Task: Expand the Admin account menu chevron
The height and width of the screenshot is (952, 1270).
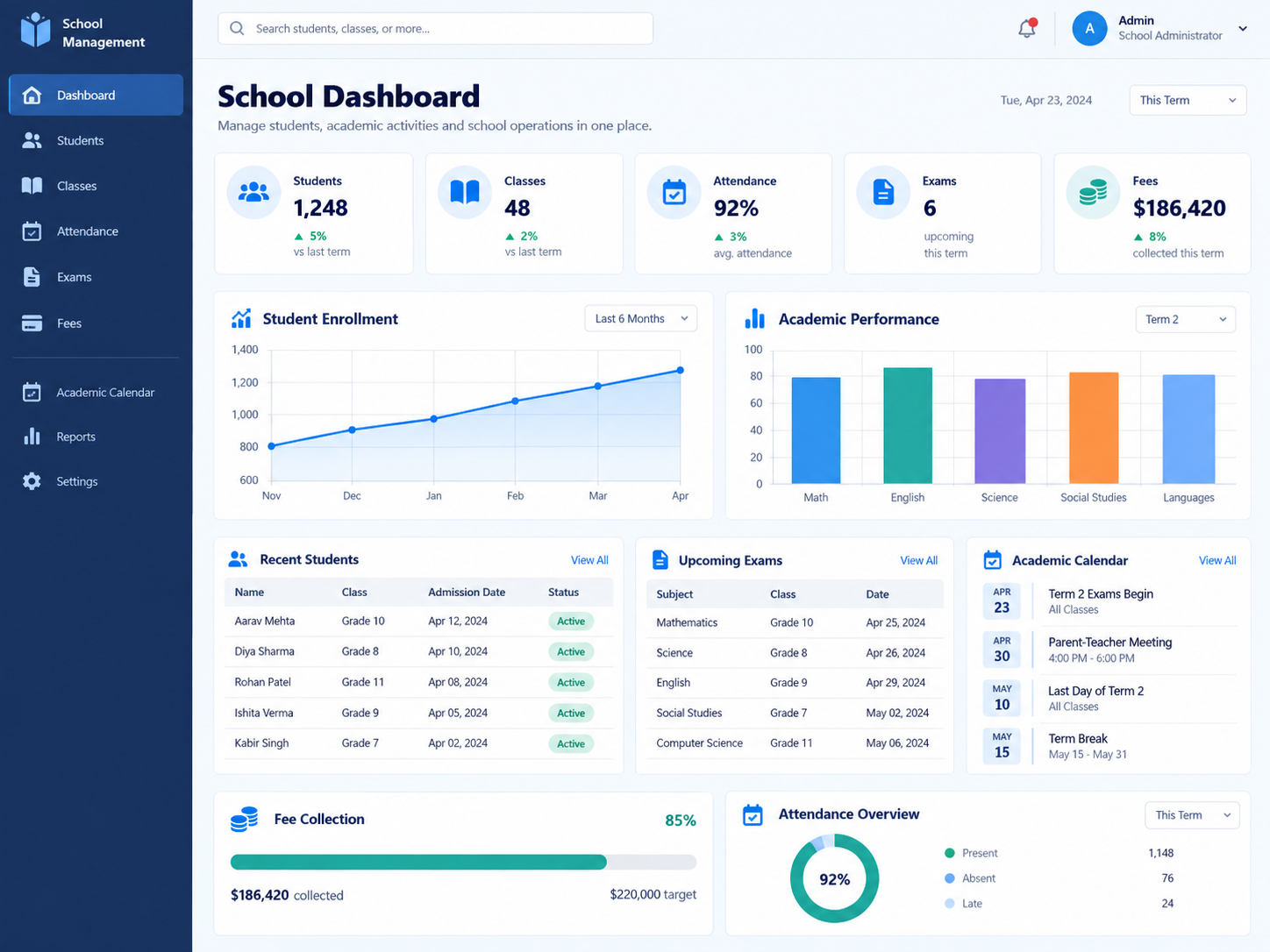Action: [1243, 29]
